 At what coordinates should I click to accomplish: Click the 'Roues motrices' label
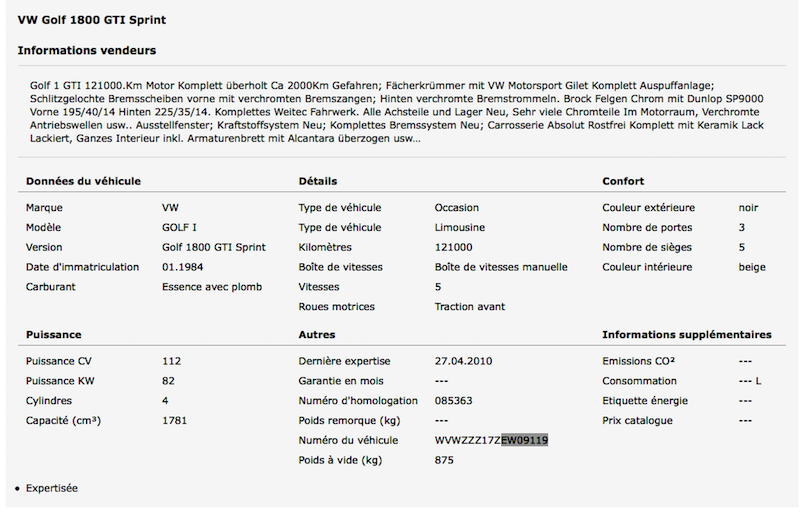tap(337, 307)
